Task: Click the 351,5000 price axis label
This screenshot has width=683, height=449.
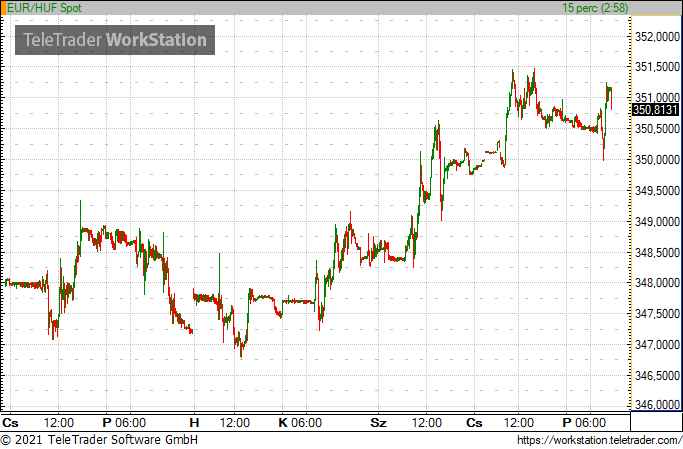Action: coord(657,67)
